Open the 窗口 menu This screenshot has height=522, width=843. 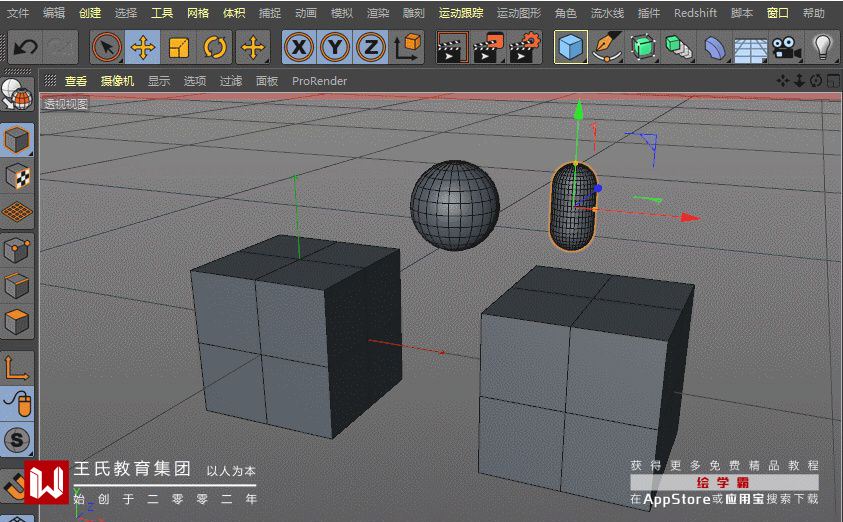click(777, 13)
